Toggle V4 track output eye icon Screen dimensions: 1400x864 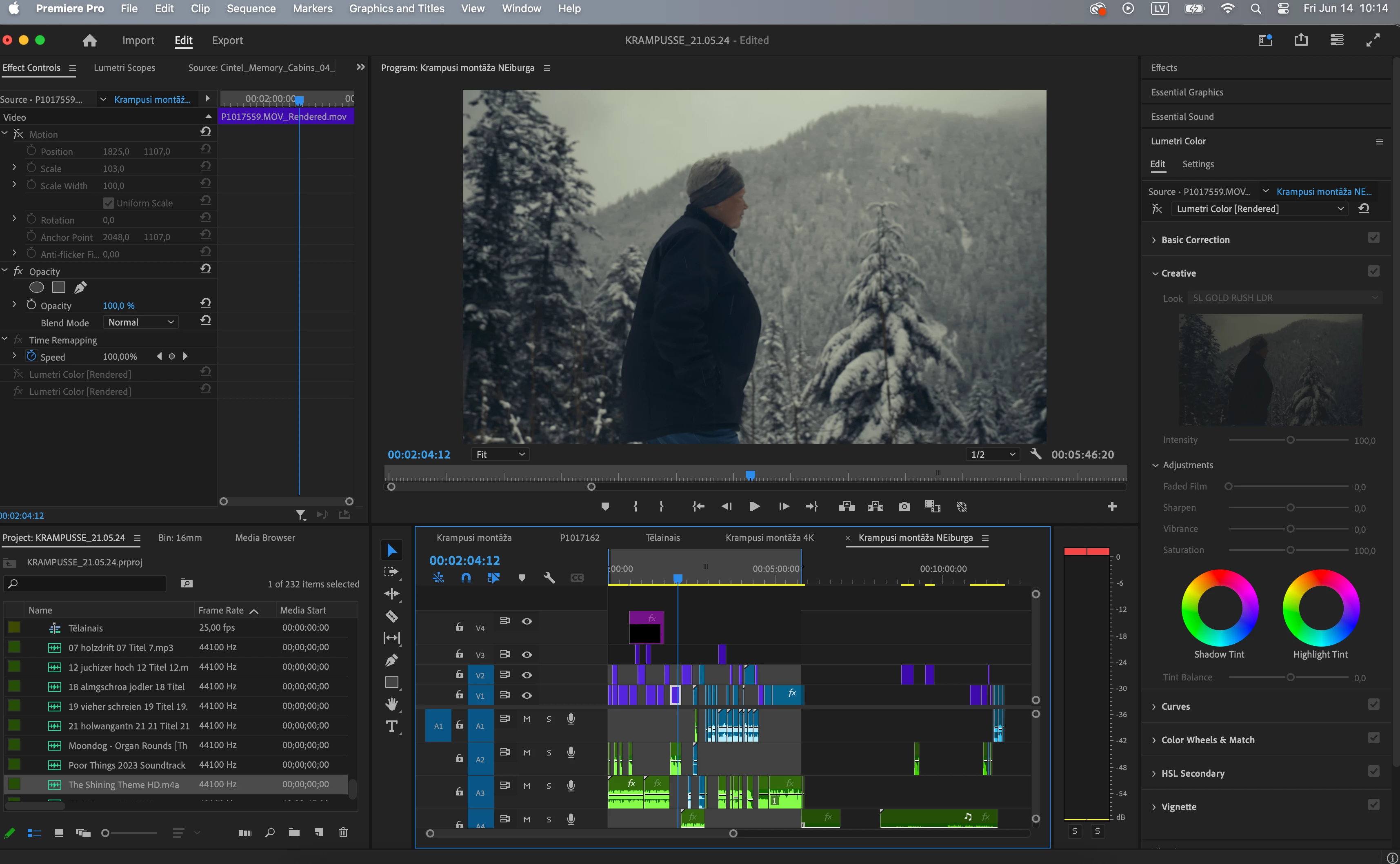point(527,621)
